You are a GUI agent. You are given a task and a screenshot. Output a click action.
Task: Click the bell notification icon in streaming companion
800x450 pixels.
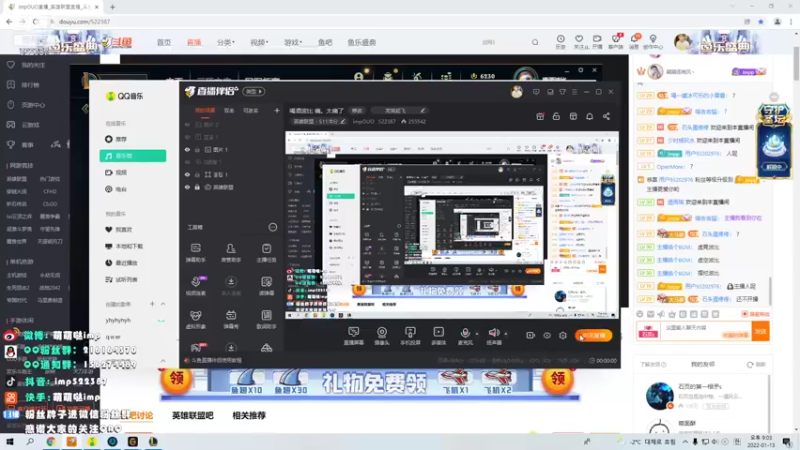tap(589, 116)
